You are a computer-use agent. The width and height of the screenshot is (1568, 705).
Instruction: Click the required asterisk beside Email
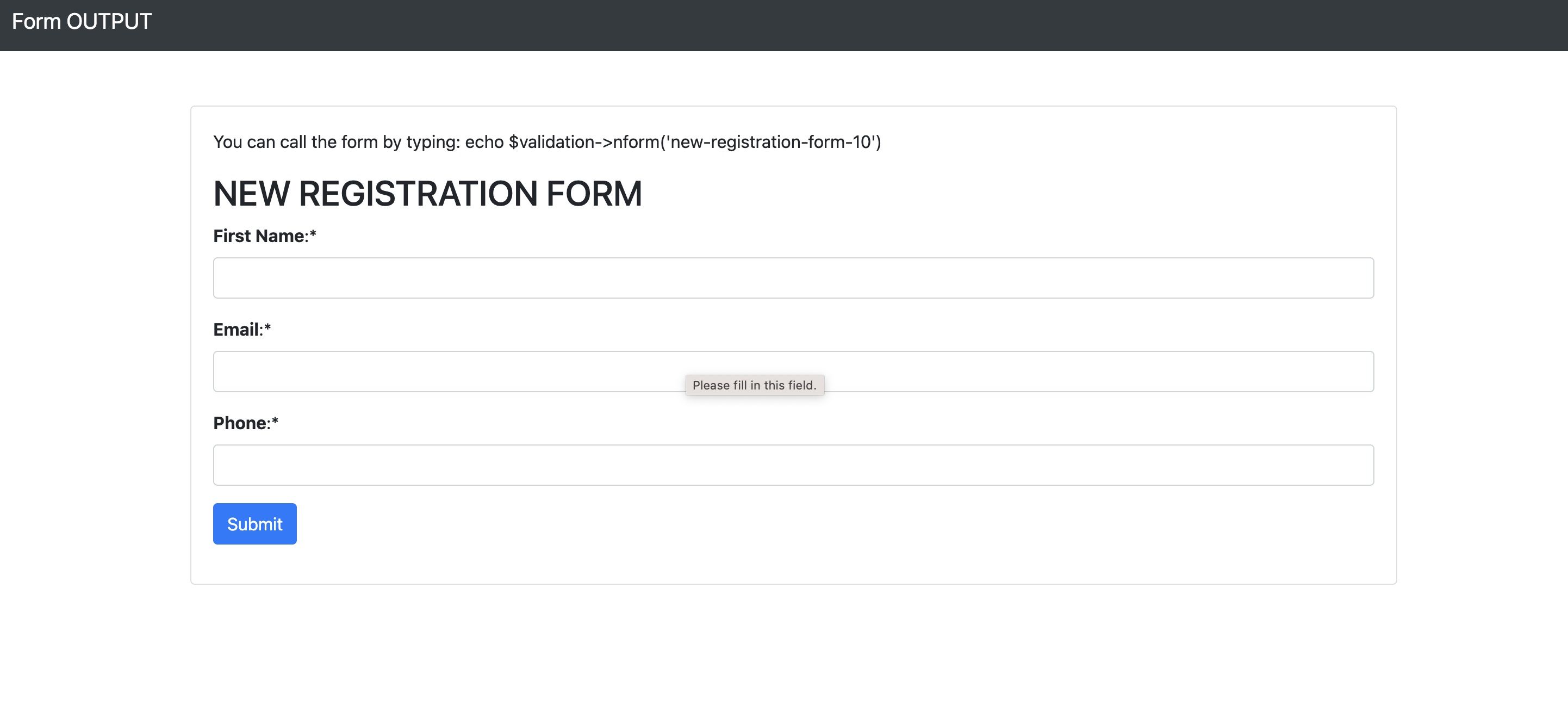[x=267, y=329]
